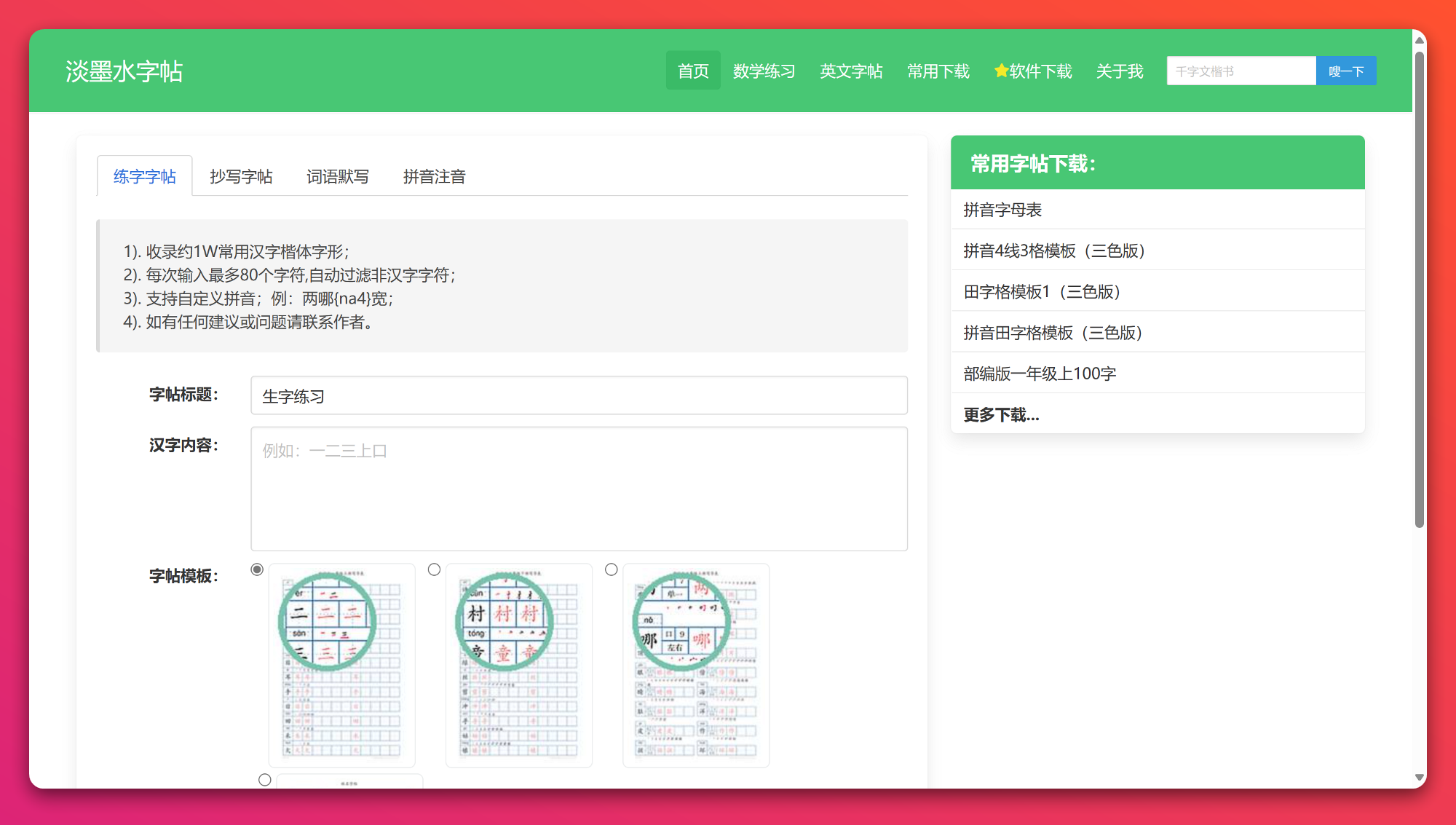This screenshot has height=825, width=1456.
Task: Click the 字帖标题 input field
Action: [x=579, y=396]
